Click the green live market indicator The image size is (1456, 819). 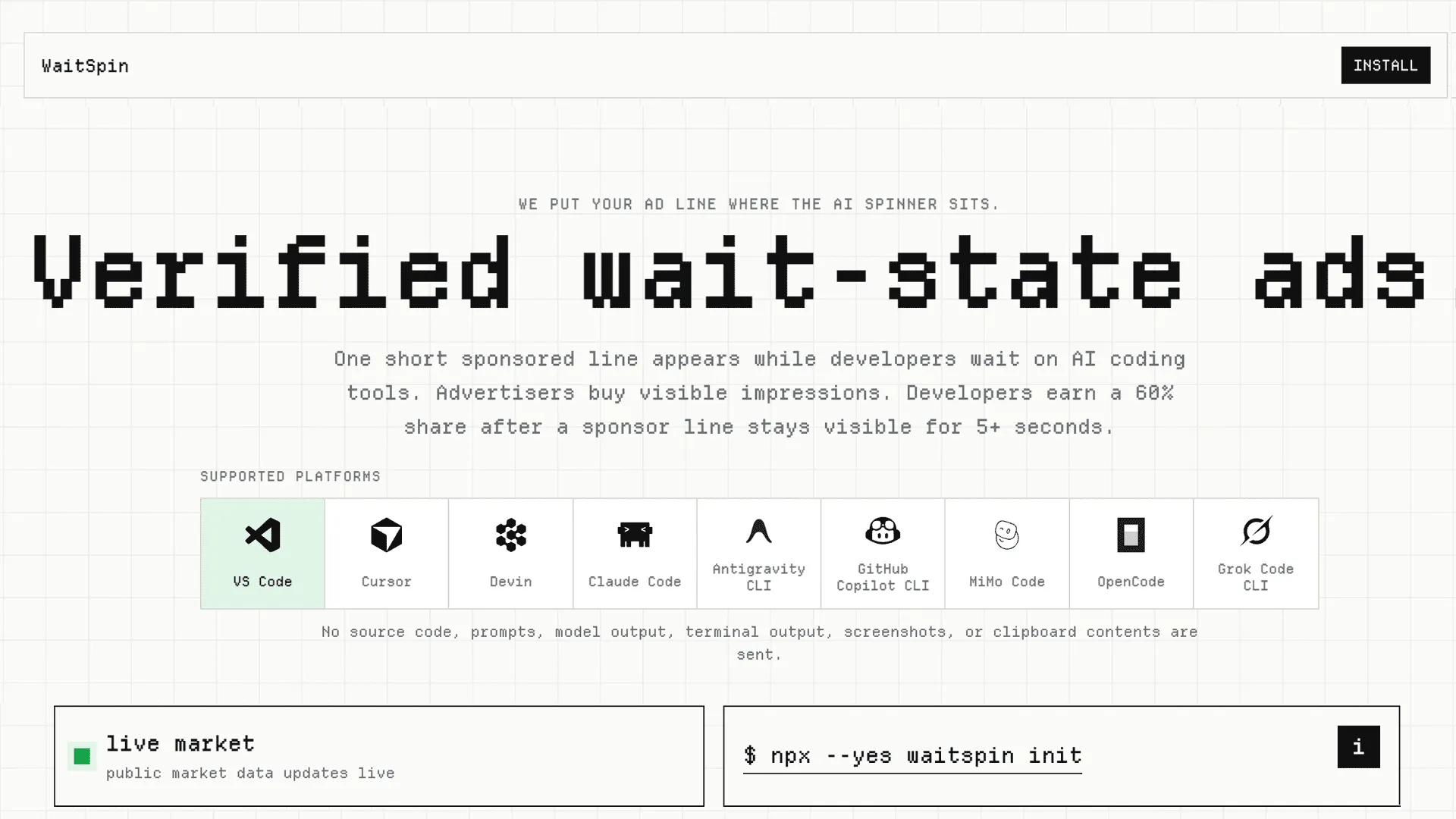tap(82, 756)
